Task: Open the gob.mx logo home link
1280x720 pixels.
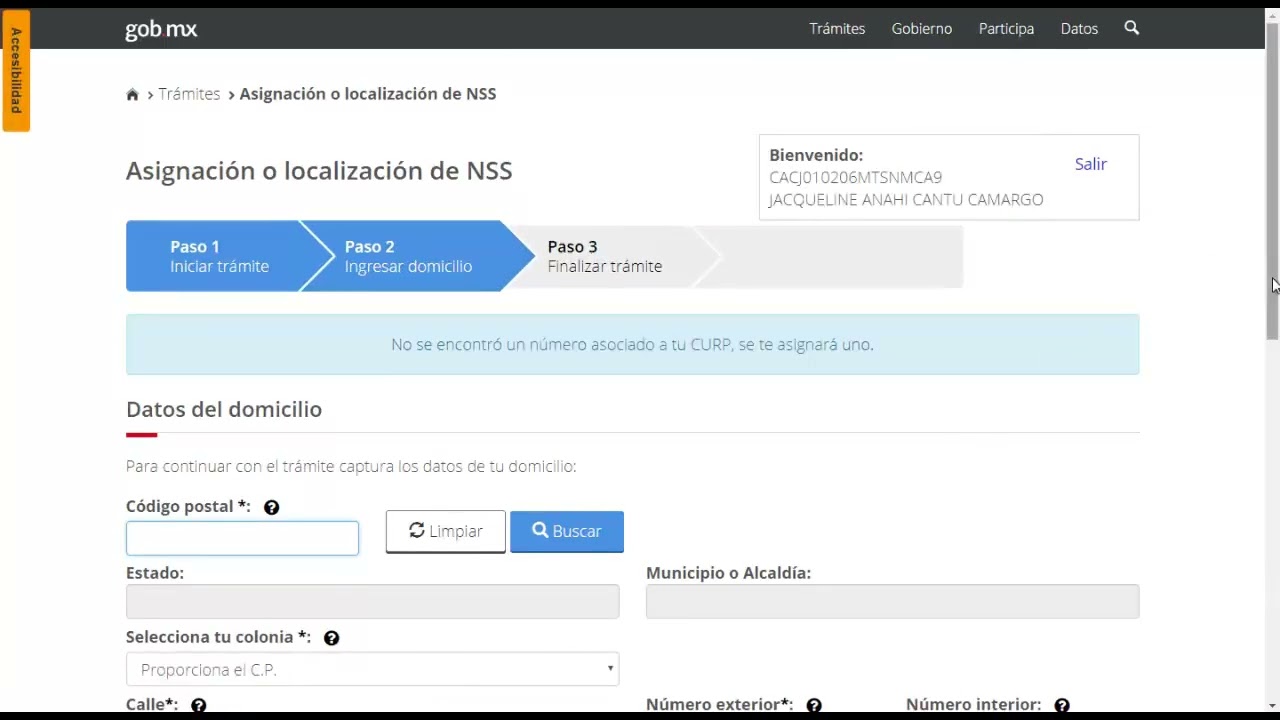Action: (x=161, y=29)
